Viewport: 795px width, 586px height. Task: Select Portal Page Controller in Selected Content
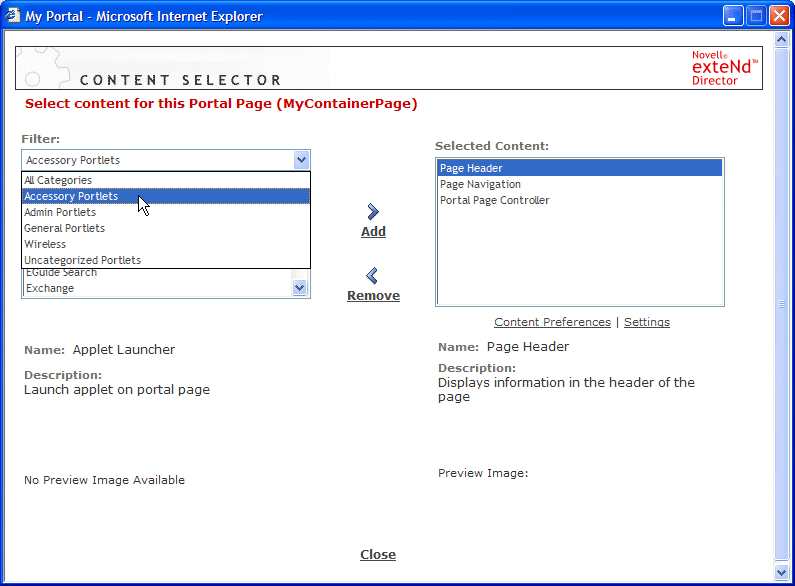click(580, 200)
